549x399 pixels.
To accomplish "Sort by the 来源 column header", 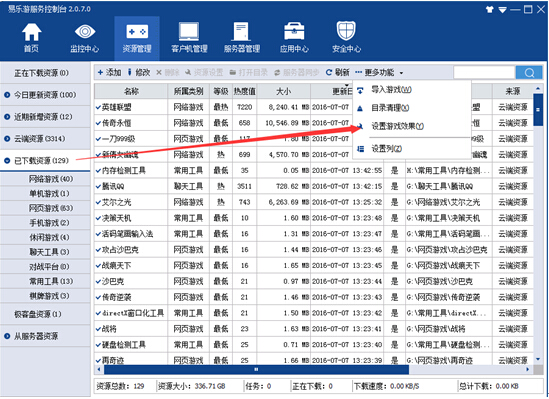I will [513, 91].
